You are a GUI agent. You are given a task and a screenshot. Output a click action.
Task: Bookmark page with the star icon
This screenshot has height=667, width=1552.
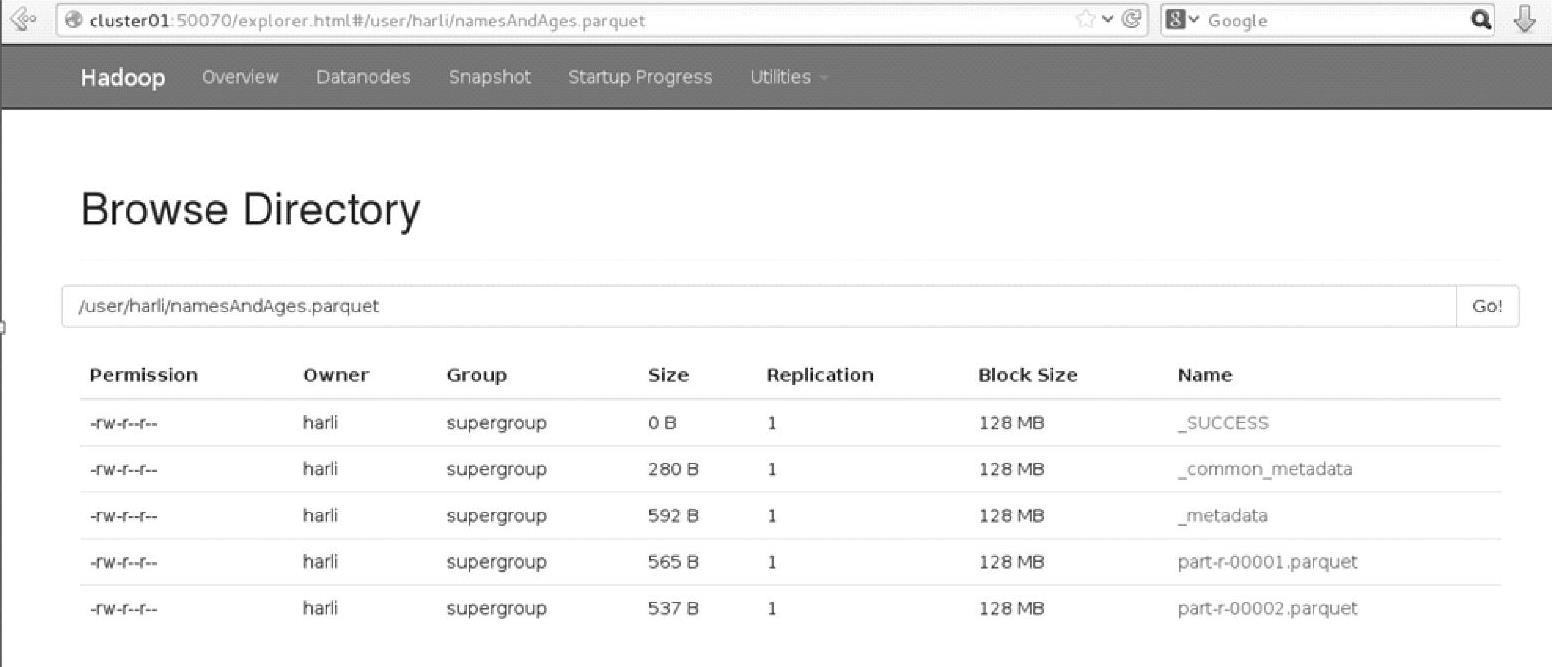coord(1084,19)
